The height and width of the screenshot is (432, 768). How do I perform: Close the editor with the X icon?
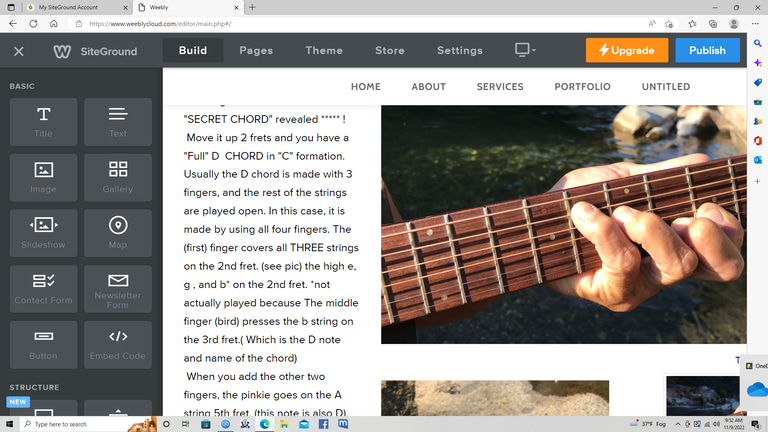(x=19, y=51)
